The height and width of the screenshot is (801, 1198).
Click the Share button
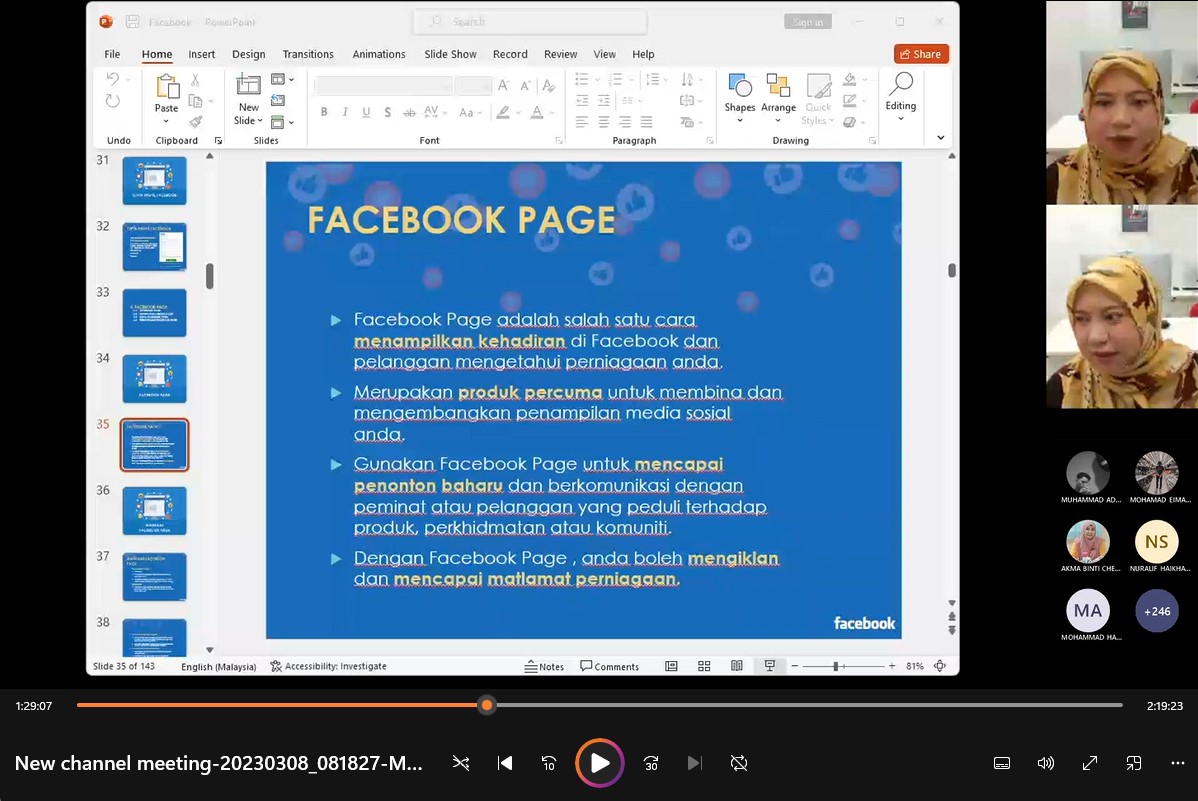click(921, 54)
